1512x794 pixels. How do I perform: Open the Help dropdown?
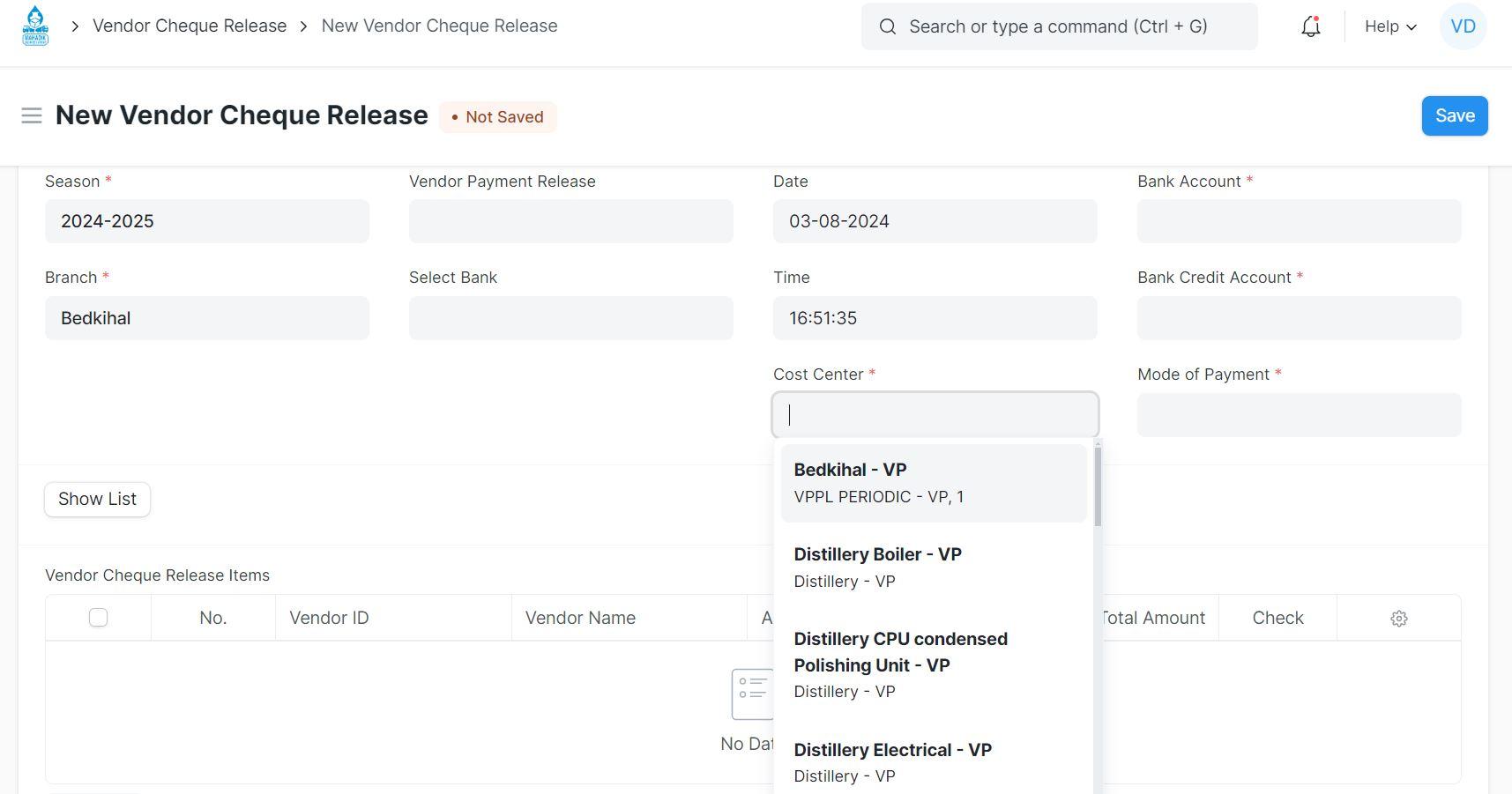1390,26
